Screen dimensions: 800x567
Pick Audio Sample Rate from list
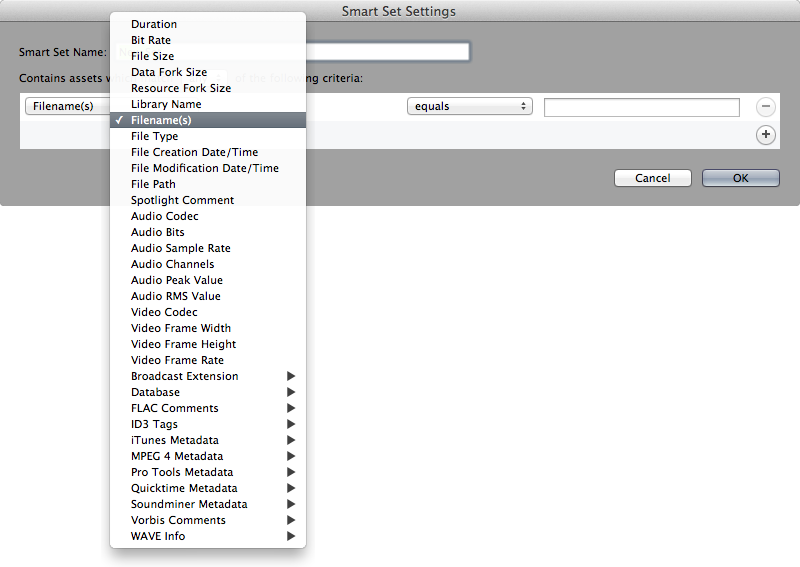181,248
